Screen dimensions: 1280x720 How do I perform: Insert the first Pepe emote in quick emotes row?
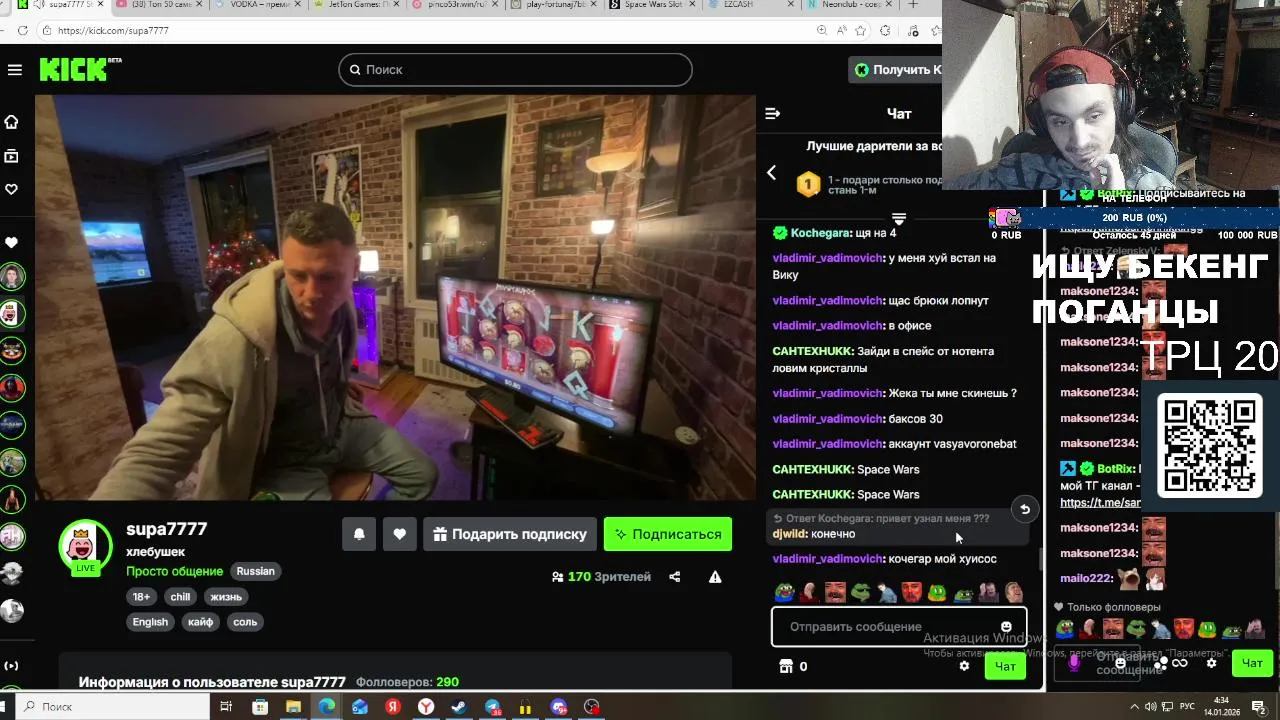click(784, 592)
